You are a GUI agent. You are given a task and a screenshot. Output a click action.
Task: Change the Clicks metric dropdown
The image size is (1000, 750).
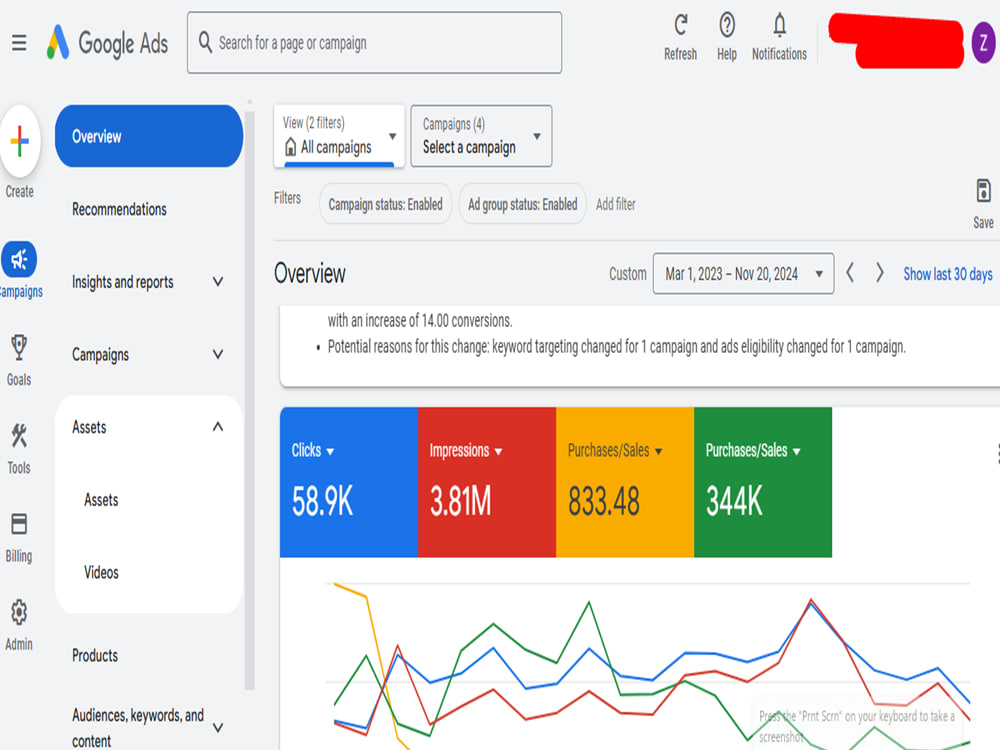(x=312, y=450)
